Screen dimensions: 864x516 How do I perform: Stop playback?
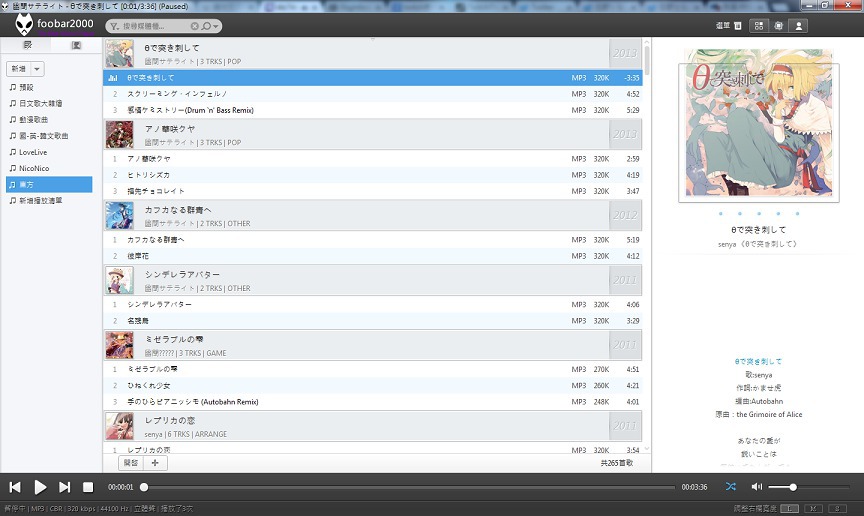pos(88,487)
